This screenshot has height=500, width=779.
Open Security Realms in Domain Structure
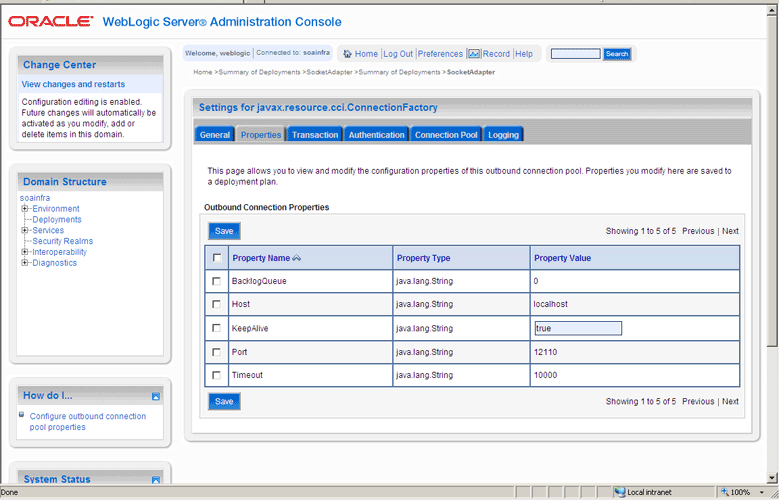coord(63,241)
